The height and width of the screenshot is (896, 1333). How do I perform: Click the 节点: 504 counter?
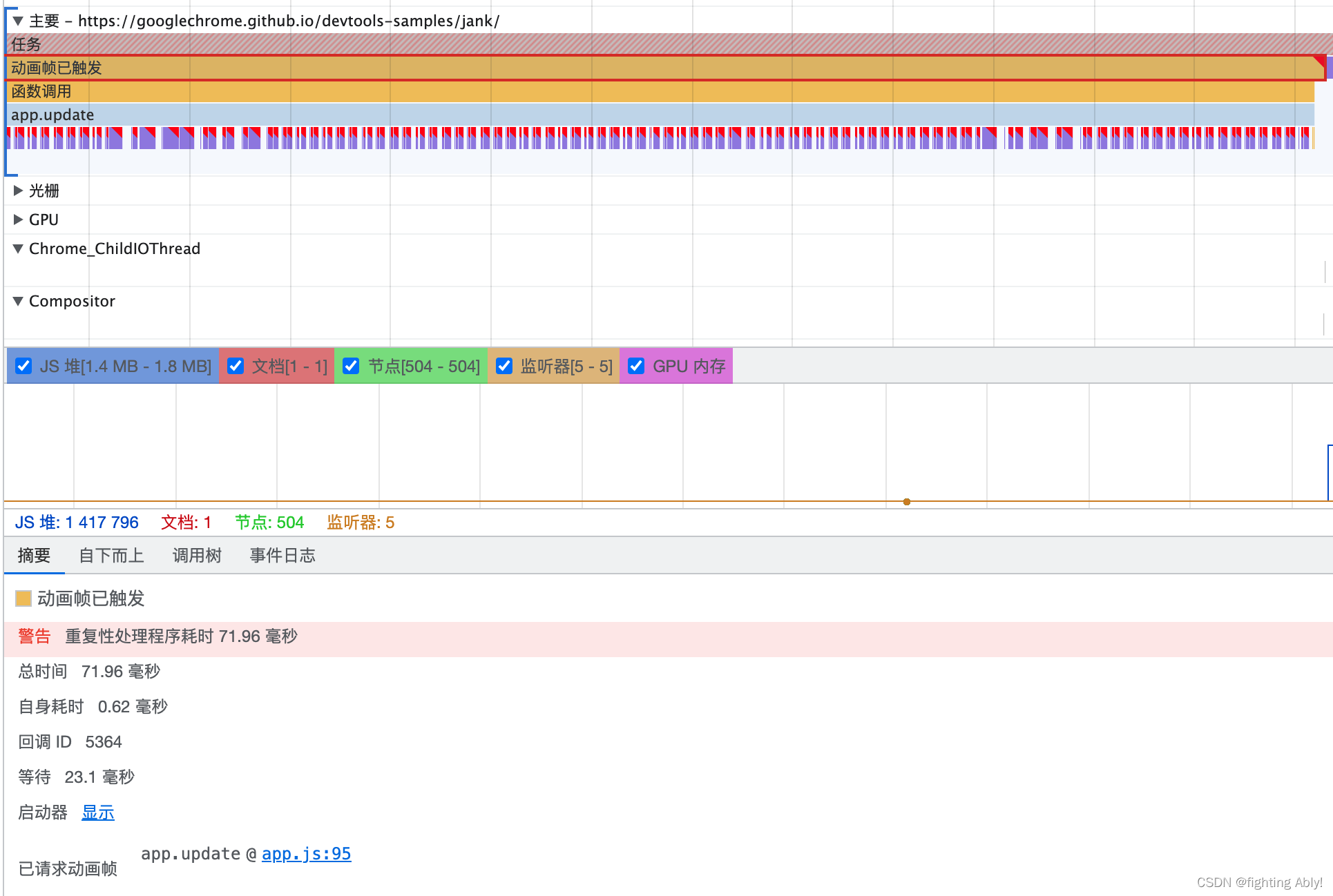coord(269,523)
